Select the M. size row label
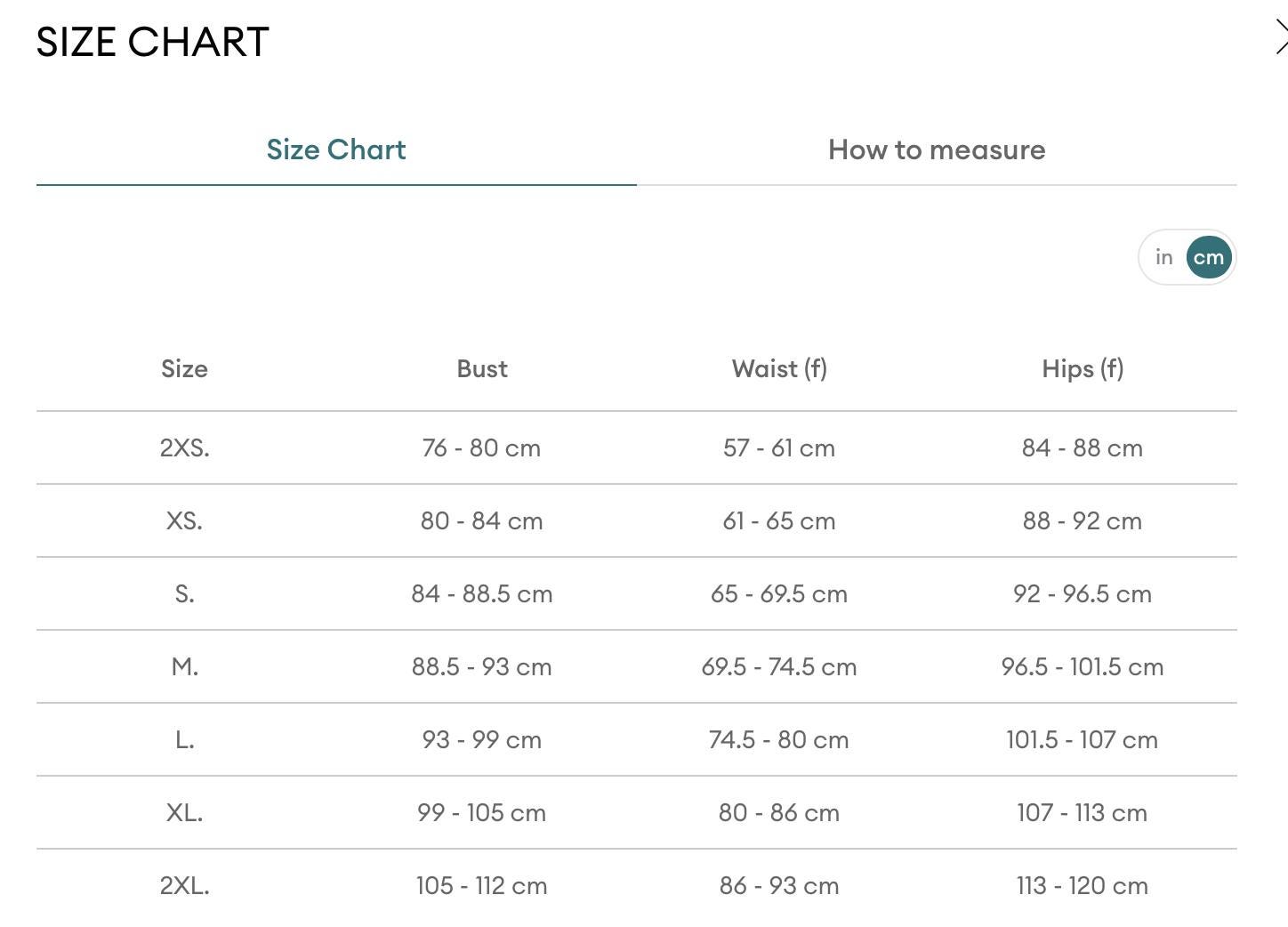The width and height of the screenshot is (1288, 927). tap(184, 667)
